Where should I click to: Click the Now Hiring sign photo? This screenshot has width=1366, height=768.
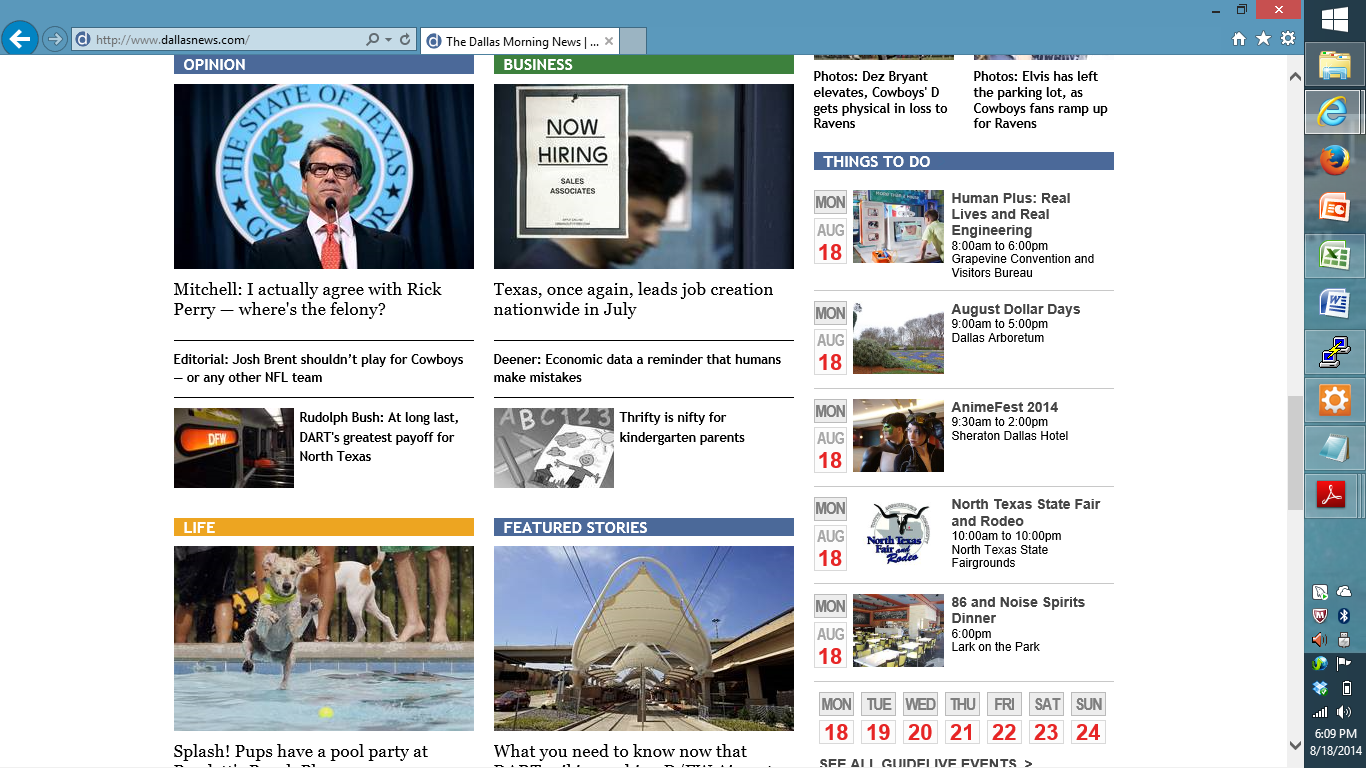coord(644,176)
